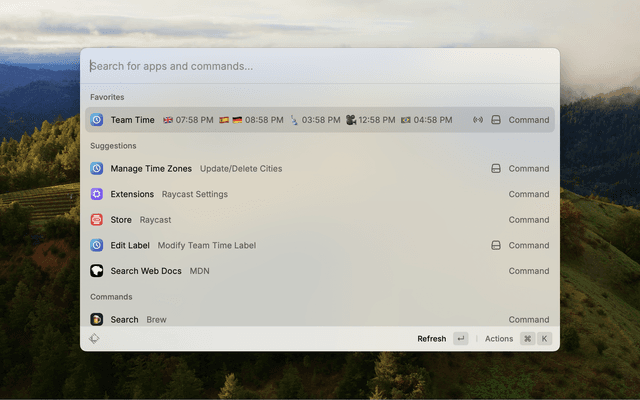Click the broadcast signal icon on Team Time

pyautogui.click(x=478, y=120)
